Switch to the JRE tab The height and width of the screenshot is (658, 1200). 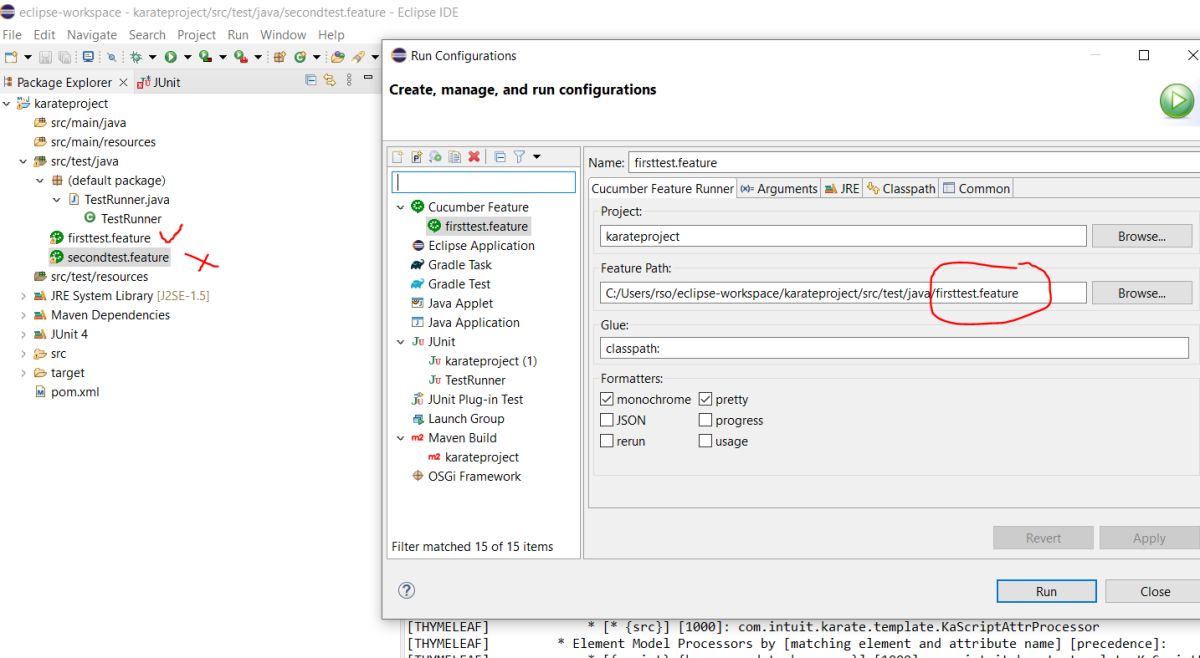842,188
